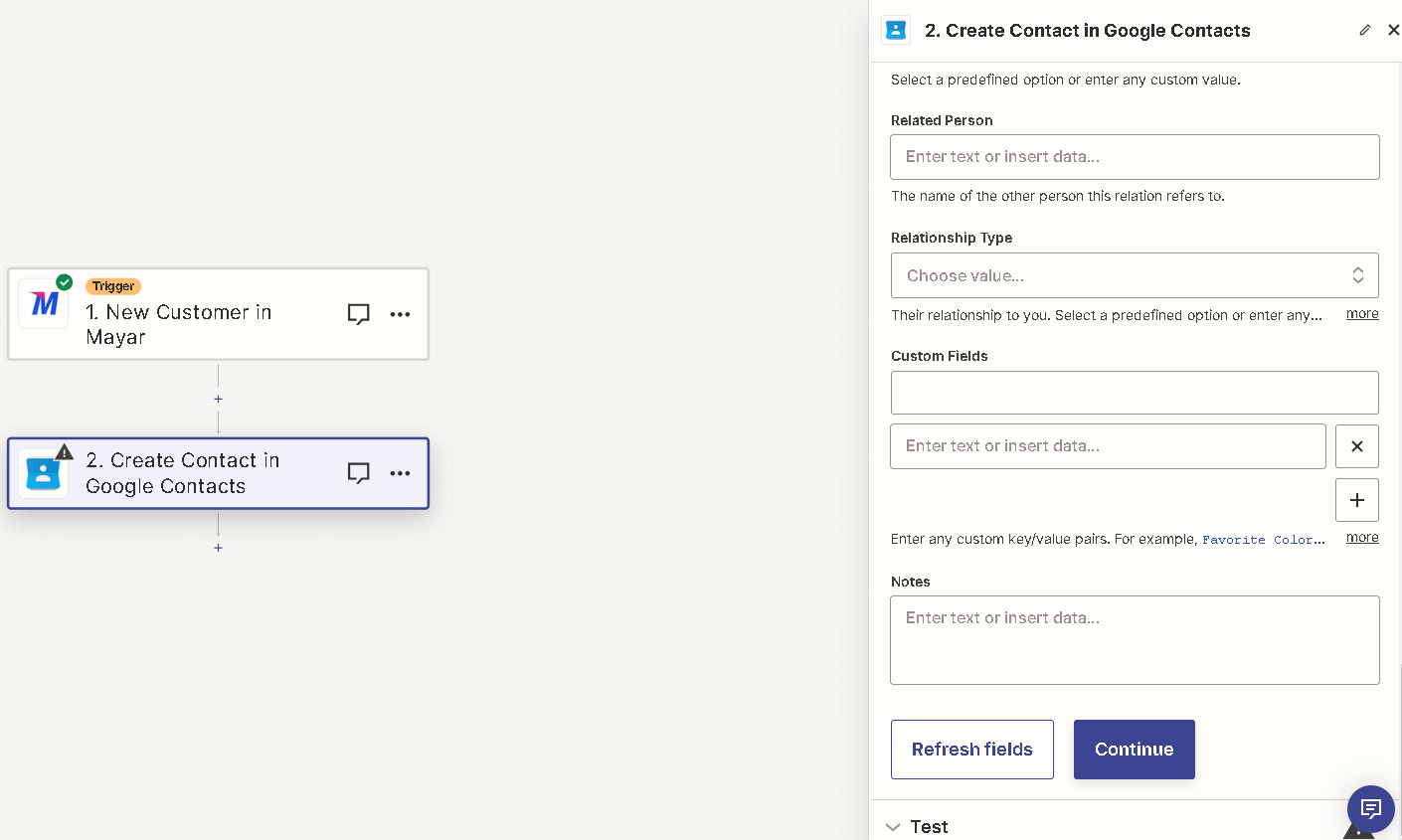
Task: Click the Relationship Type field label
Action: pyautogui.click(x=952, y=238)
